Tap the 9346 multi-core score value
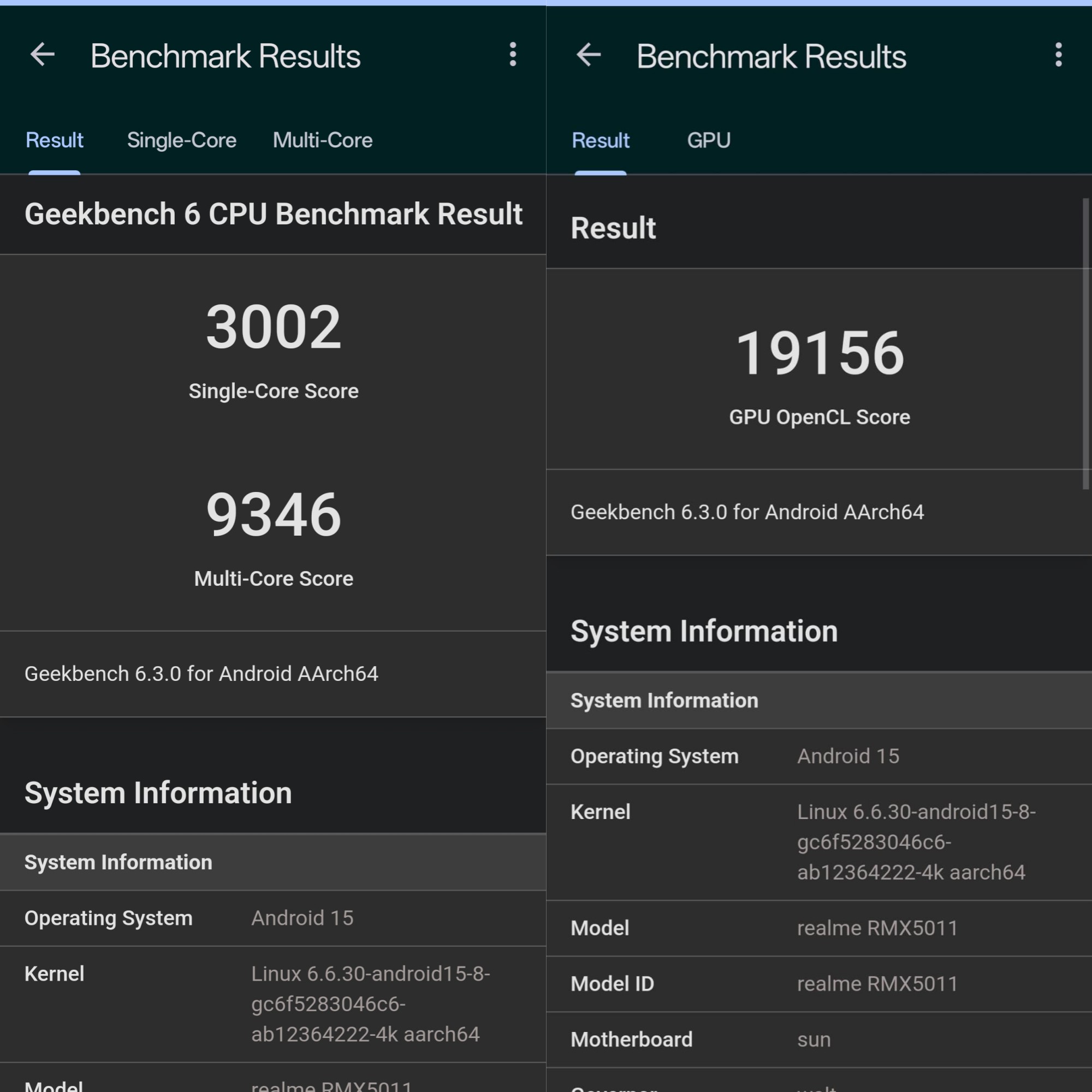This screenshot has width=1092, height=1092. 274,514
